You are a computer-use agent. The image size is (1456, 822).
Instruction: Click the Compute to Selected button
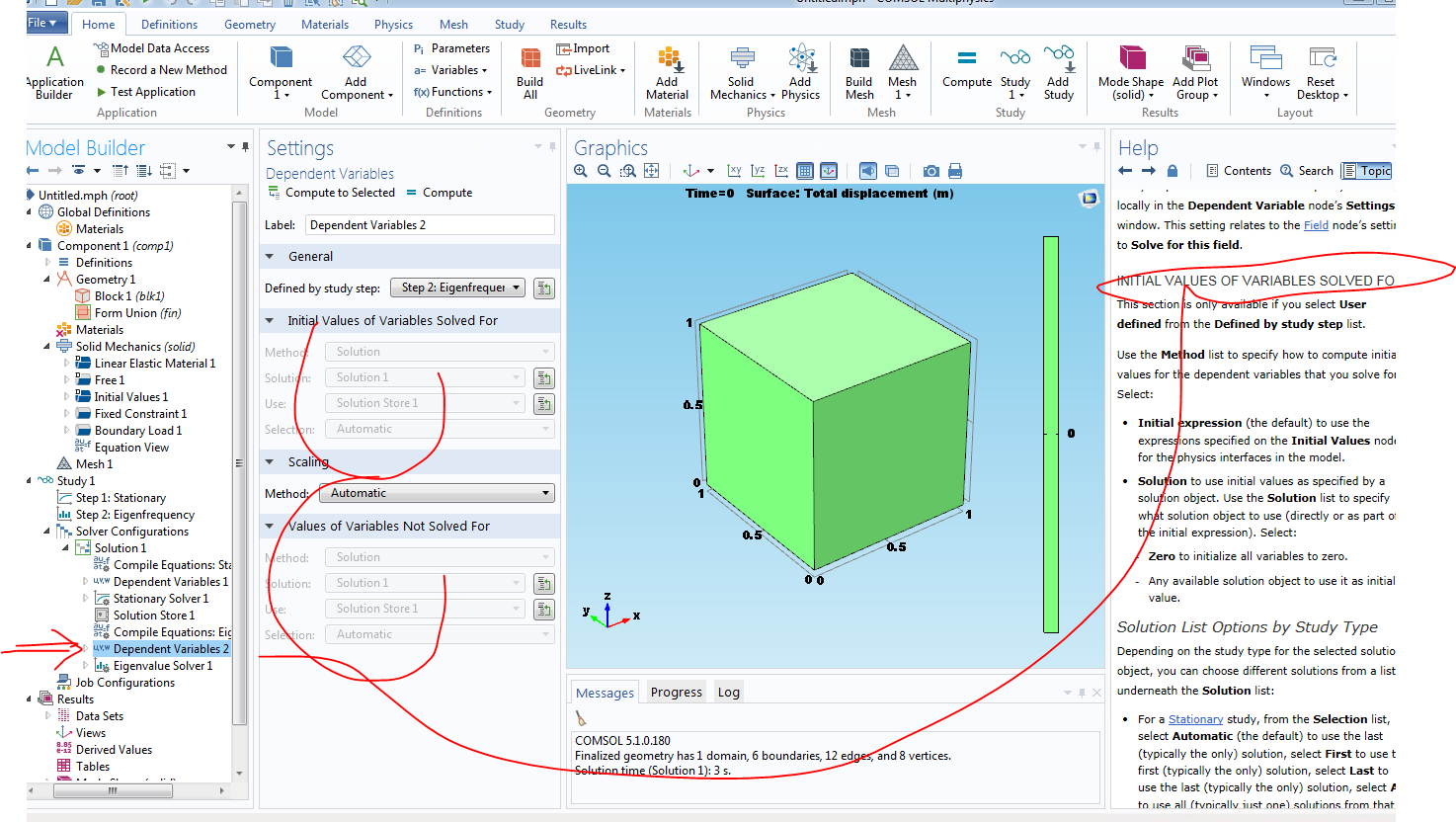point(331,193)
